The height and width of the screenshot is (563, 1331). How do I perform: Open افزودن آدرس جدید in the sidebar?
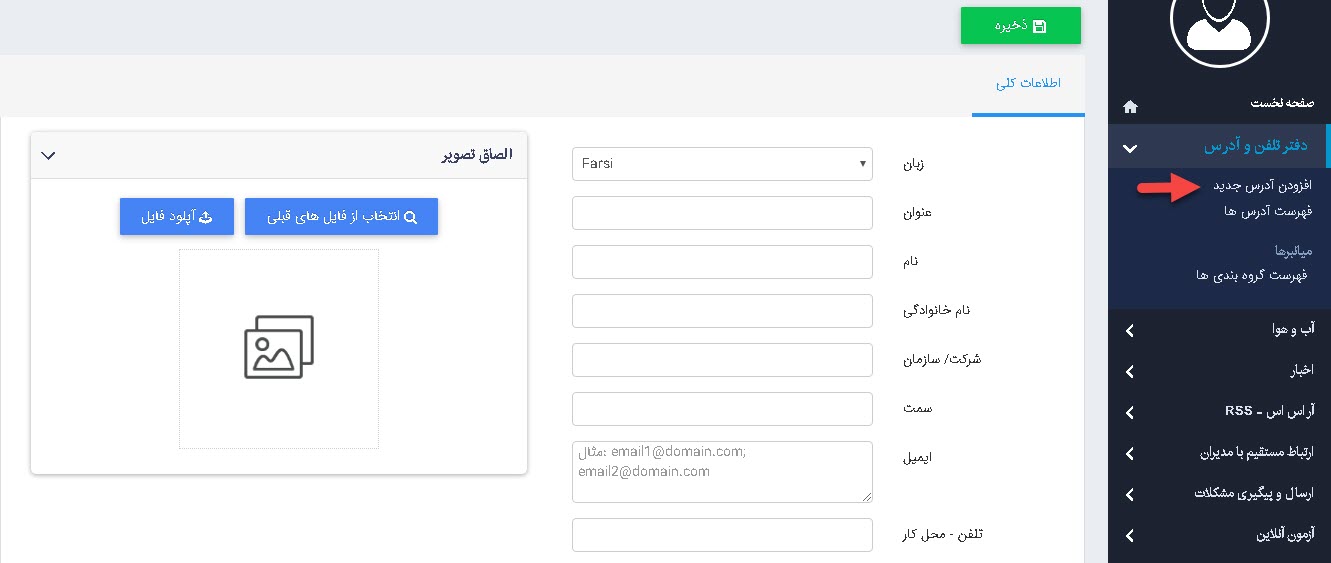[1262, 186]
